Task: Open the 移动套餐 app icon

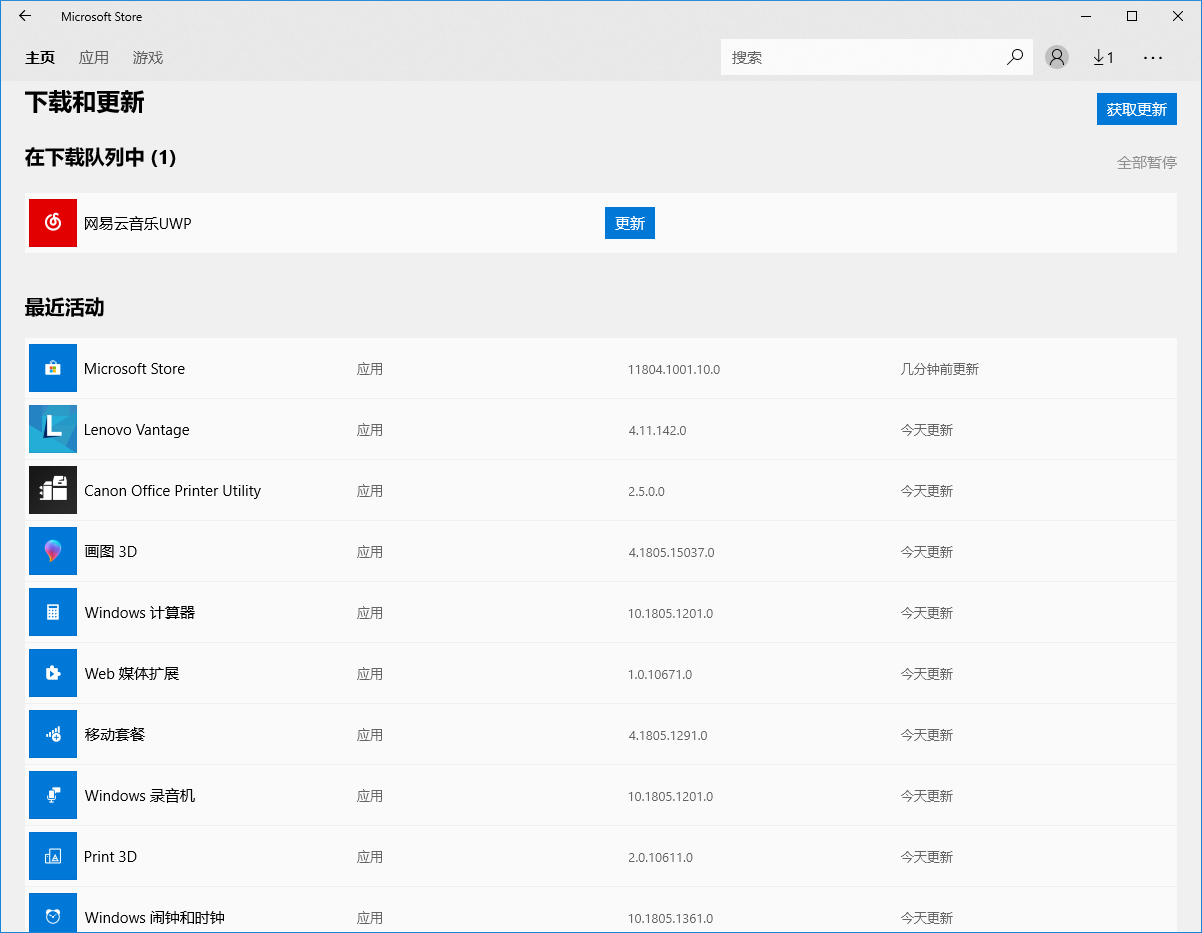Action: click(x=53, y=734)
